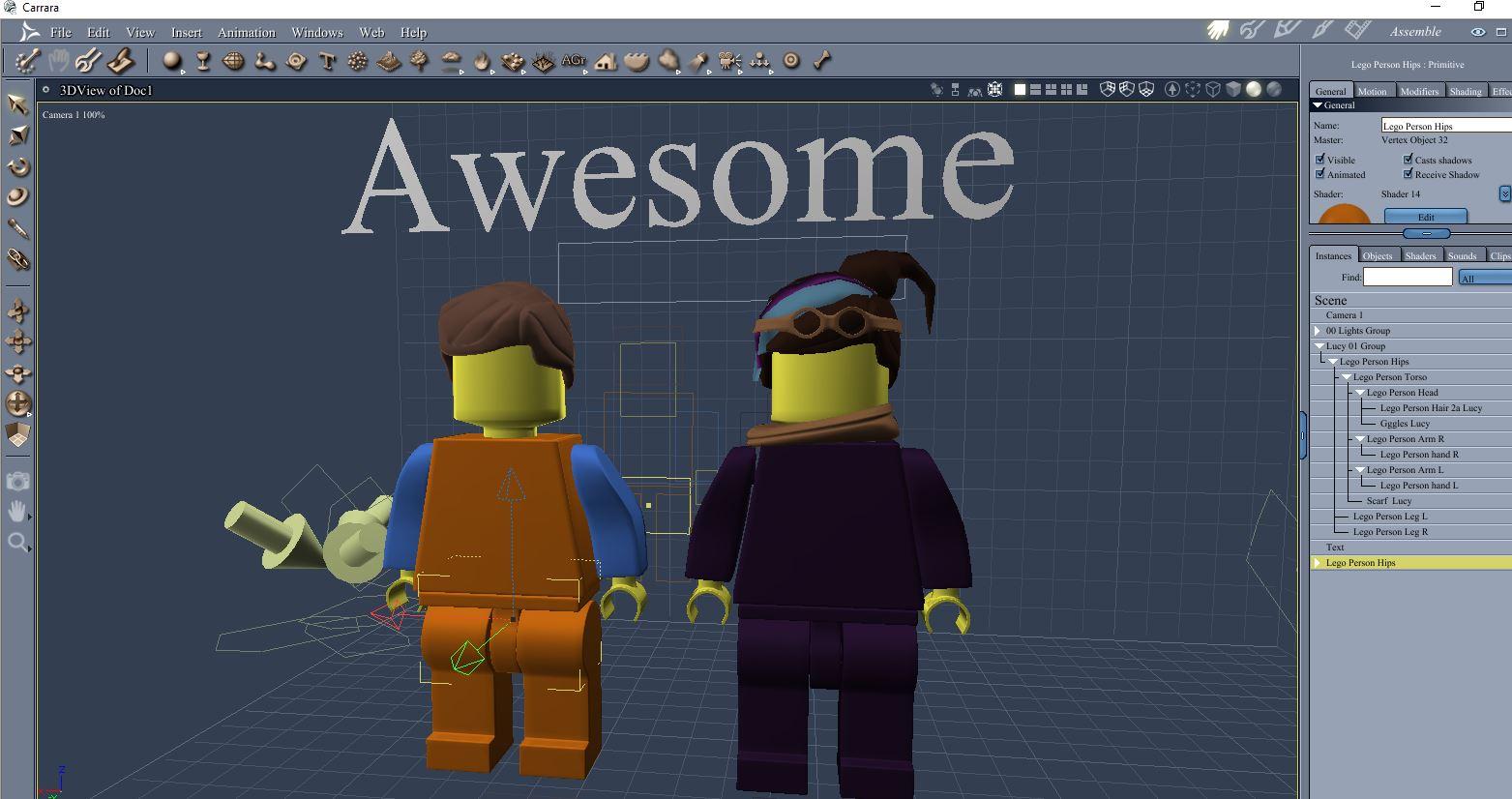Toggle the Animated checkbox

(1320, 174)
